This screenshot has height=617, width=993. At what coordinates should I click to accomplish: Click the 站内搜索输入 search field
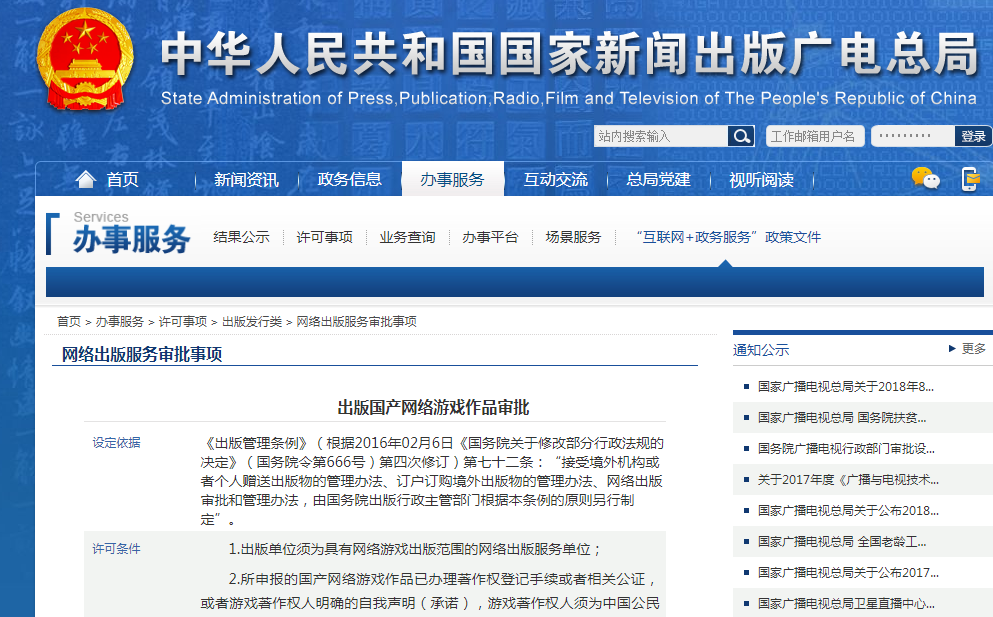[660, 136]
